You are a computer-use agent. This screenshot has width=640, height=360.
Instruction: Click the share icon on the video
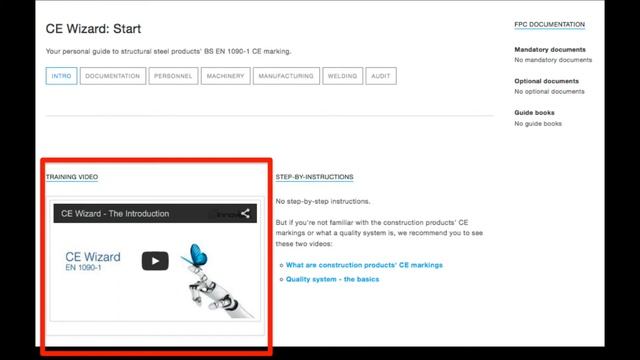[245, 213]
